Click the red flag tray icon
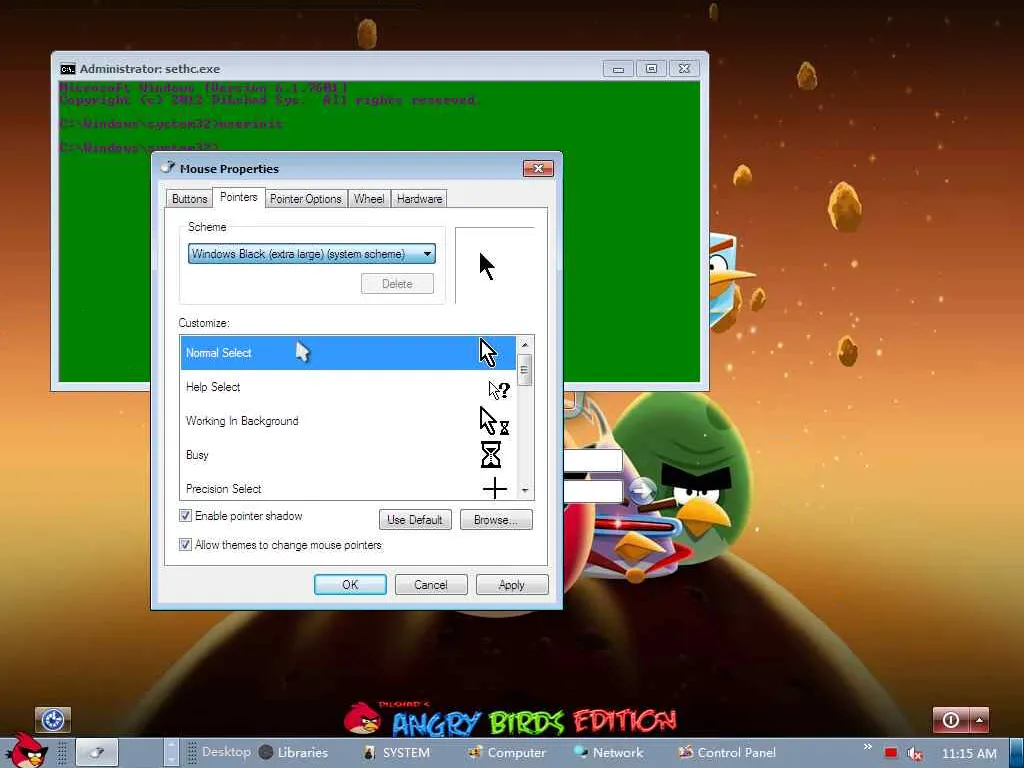The image size is (1024, 768). (x=891, y=754)
